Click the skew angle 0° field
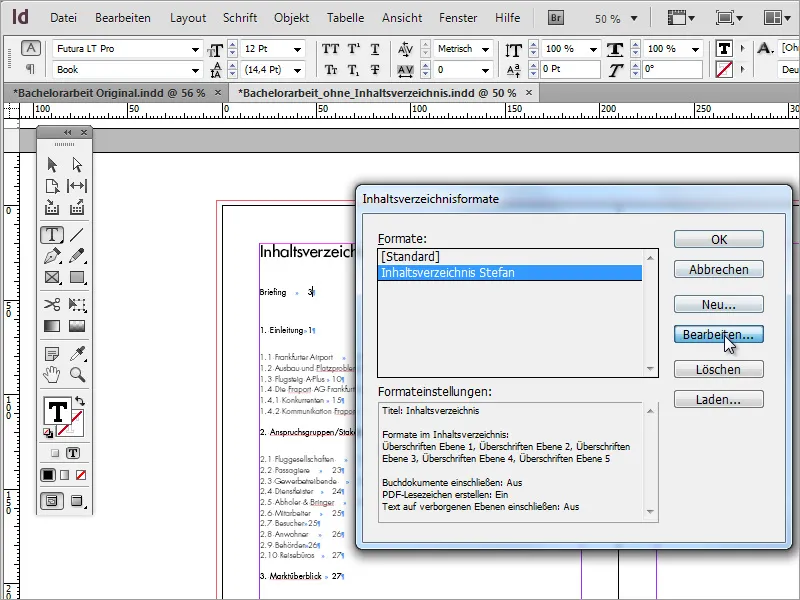This screenshot has height=600, width=800. point(672,69)
